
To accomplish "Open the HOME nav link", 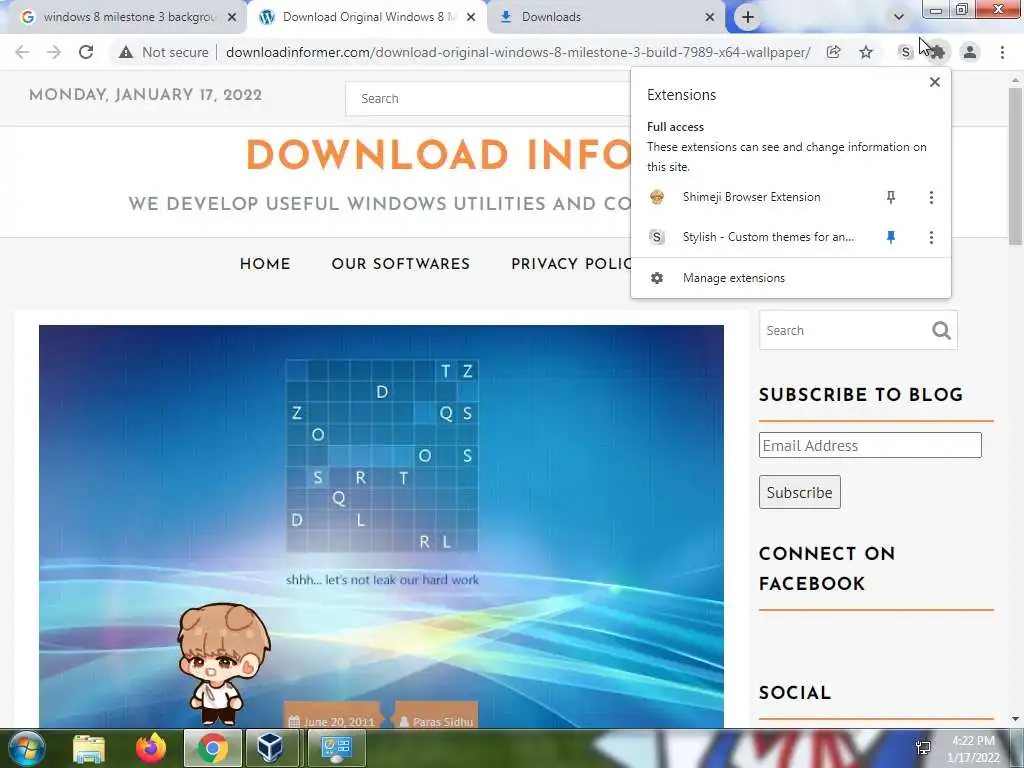I will (x=265, y=264).
